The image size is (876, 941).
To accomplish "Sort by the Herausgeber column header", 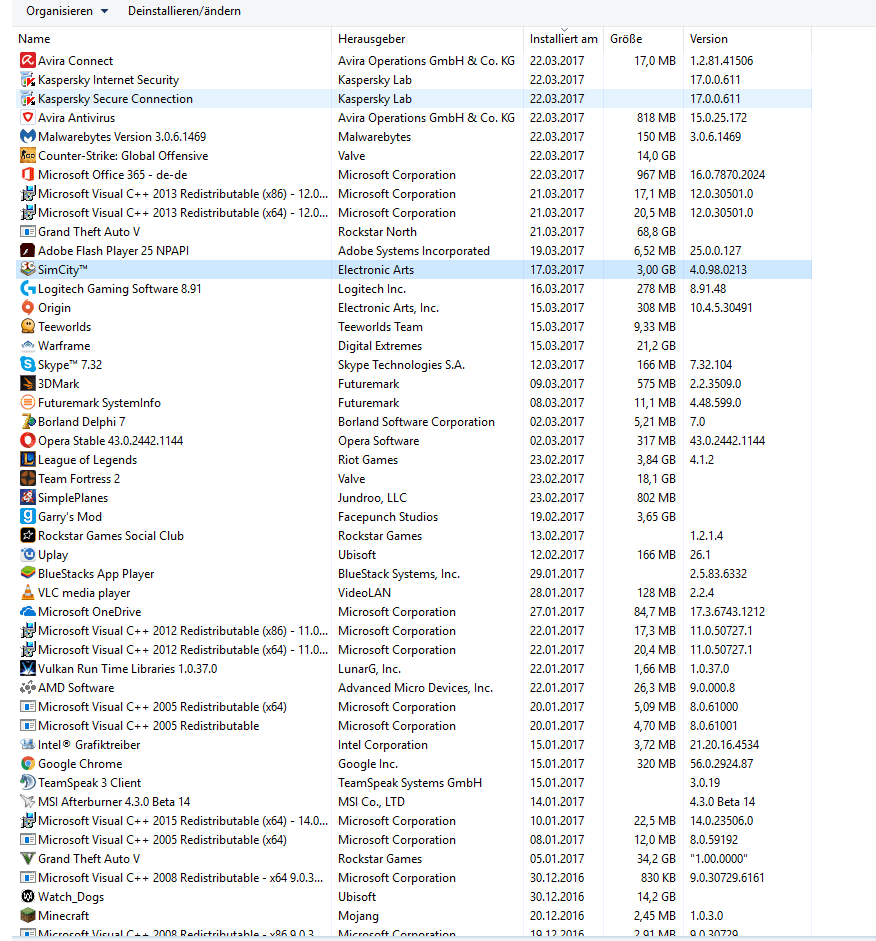I will click(427, 39).
